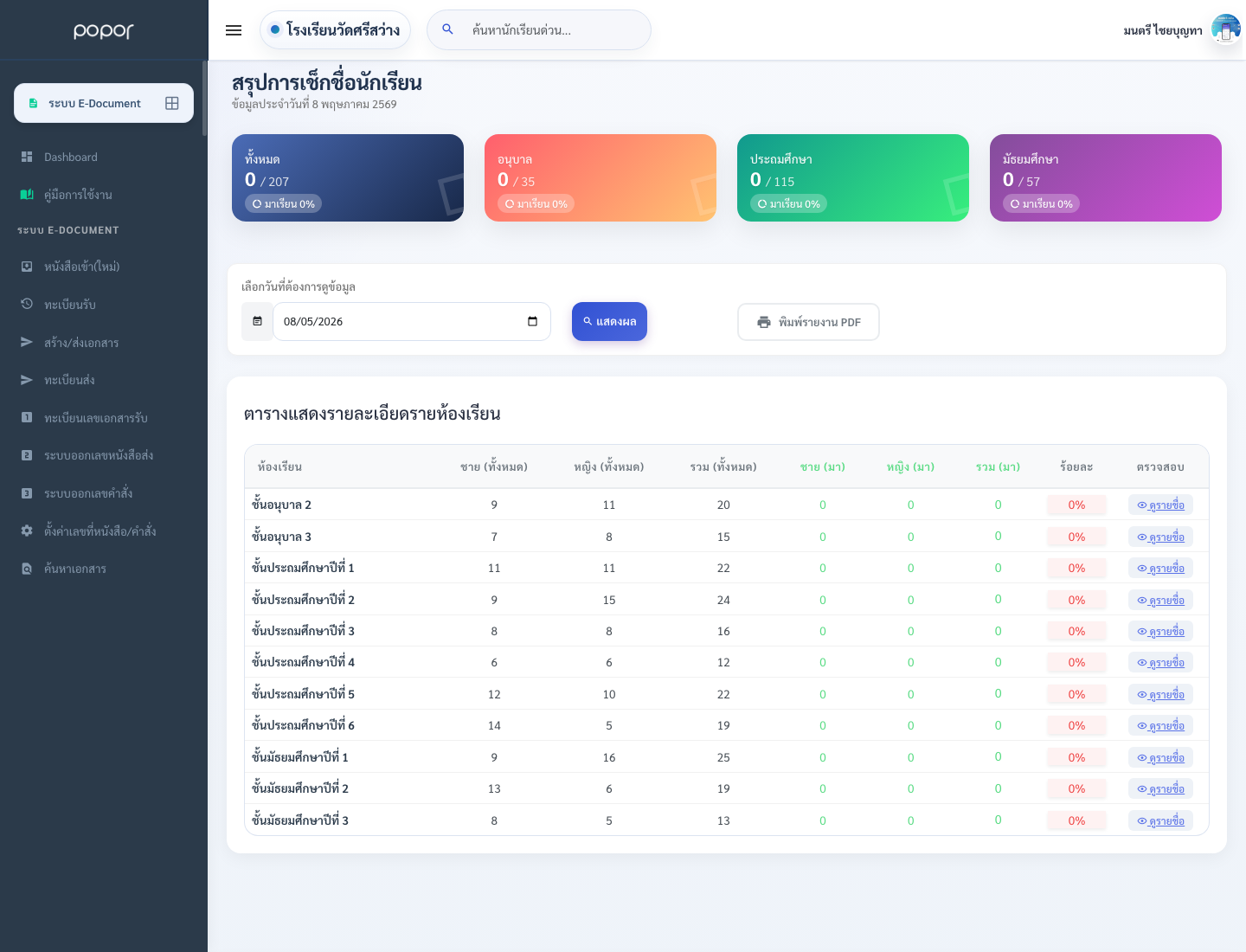This screenshot has height=952, width=1246.
Task: Open the calendar picker inside the date field
Action: [532, 321]
